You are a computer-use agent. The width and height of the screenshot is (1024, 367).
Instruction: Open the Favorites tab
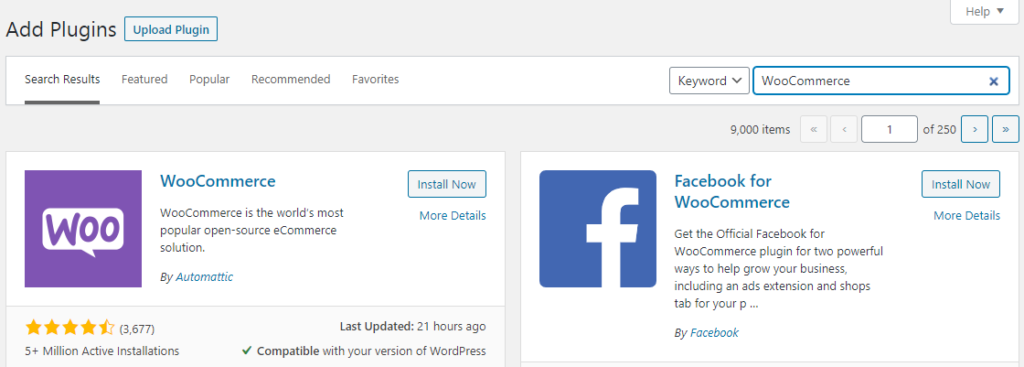coord(376,79)
